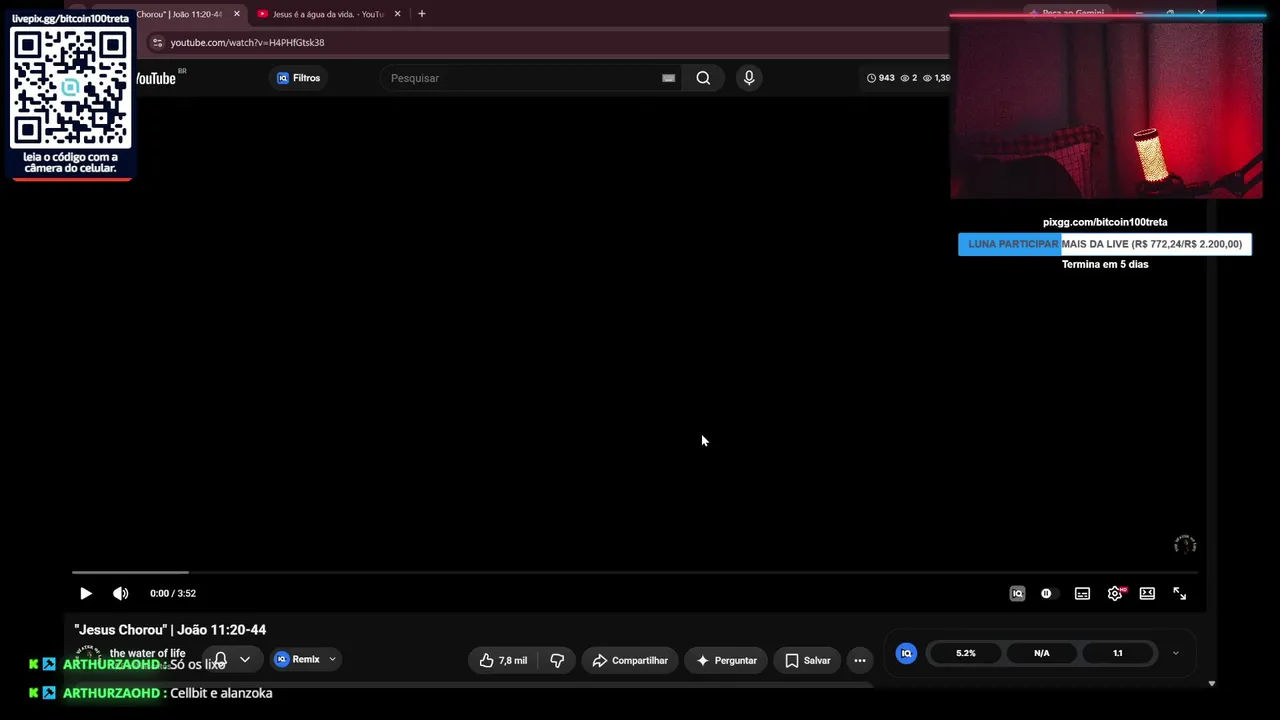Play the YouTube video
The height and width of the screenshot is (720, 1280).
click(x=86, y=593)
